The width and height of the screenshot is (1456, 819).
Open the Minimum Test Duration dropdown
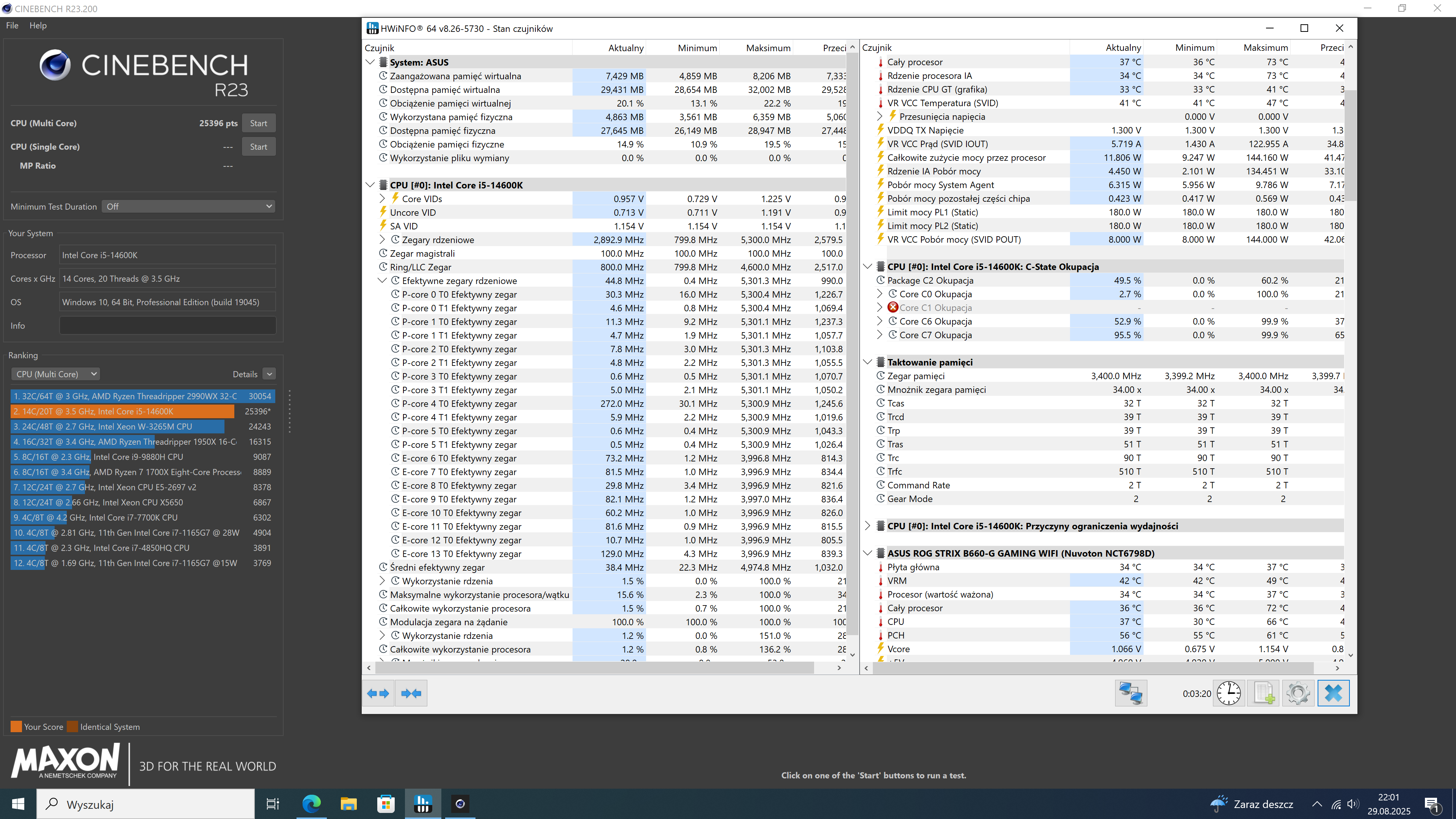click(x=188, y=206)
